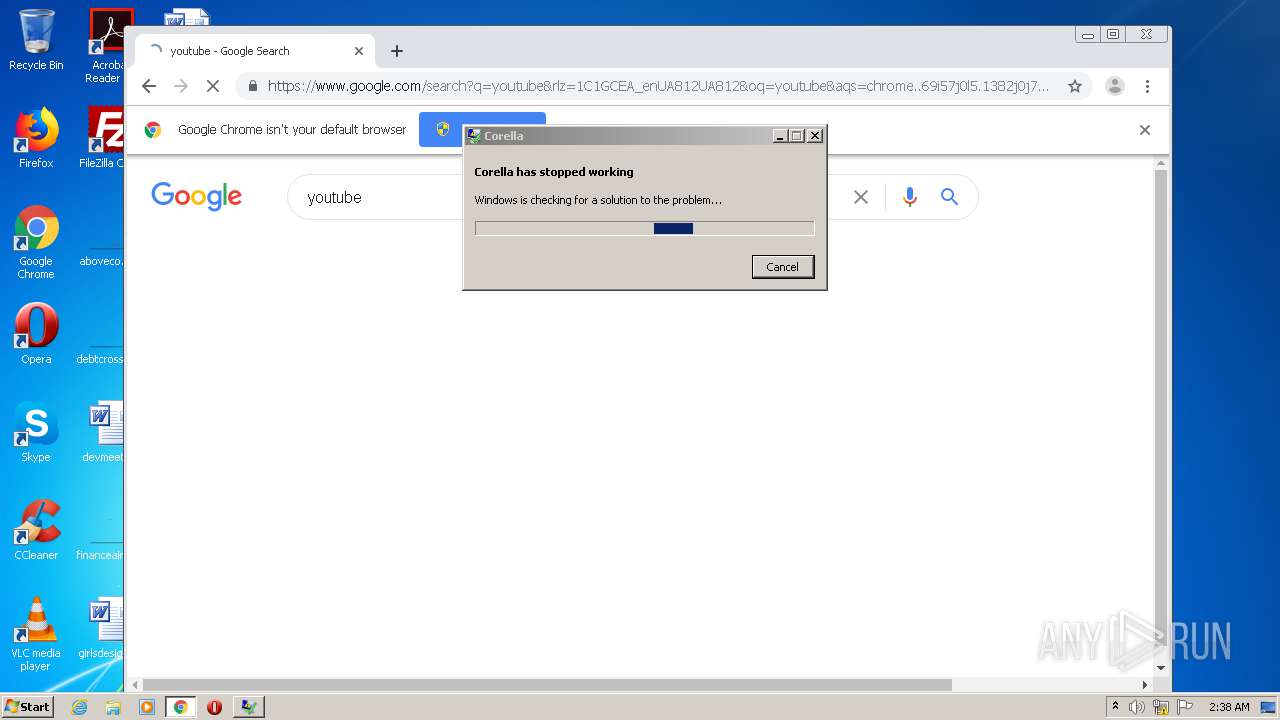Click the Show desktop button

tap(1269, 707)
